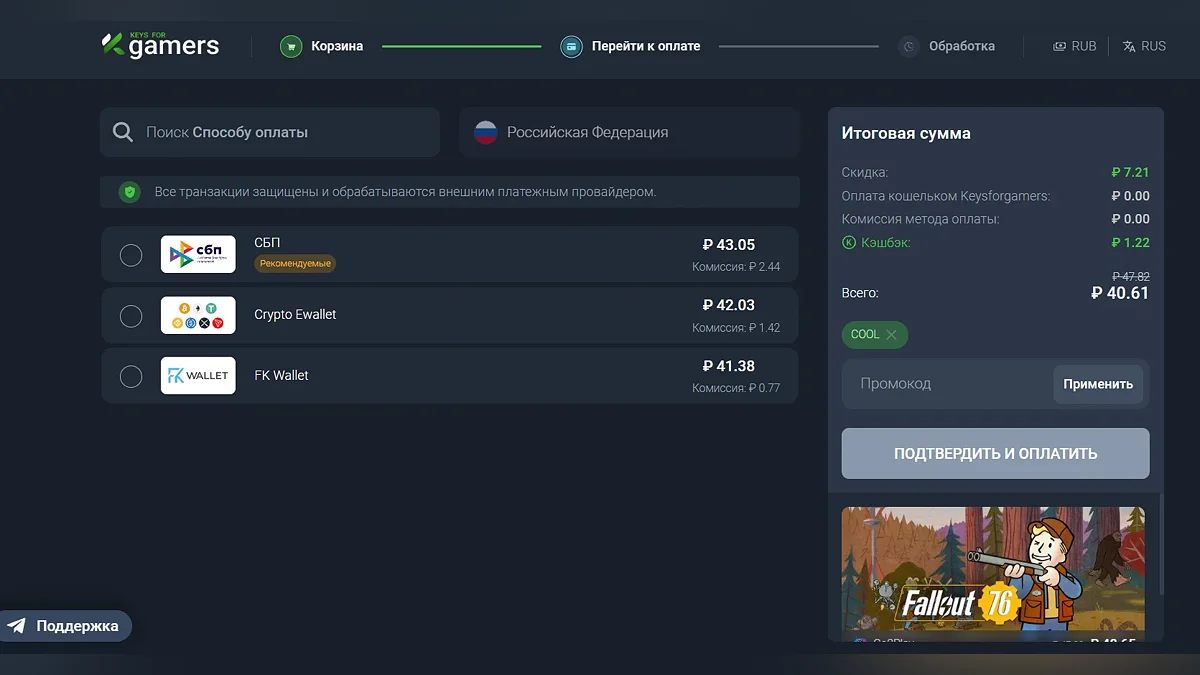Click the Комиссия: ₽ 1.42 text

pyautogui.click(x=736, y=328)
